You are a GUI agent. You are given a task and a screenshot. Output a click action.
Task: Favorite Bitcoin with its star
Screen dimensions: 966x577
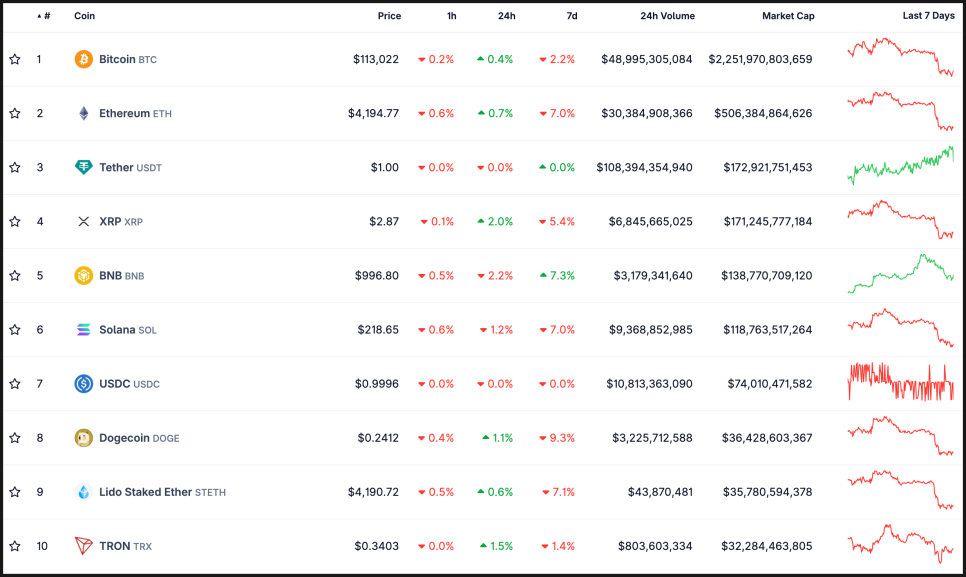point(15,59)
